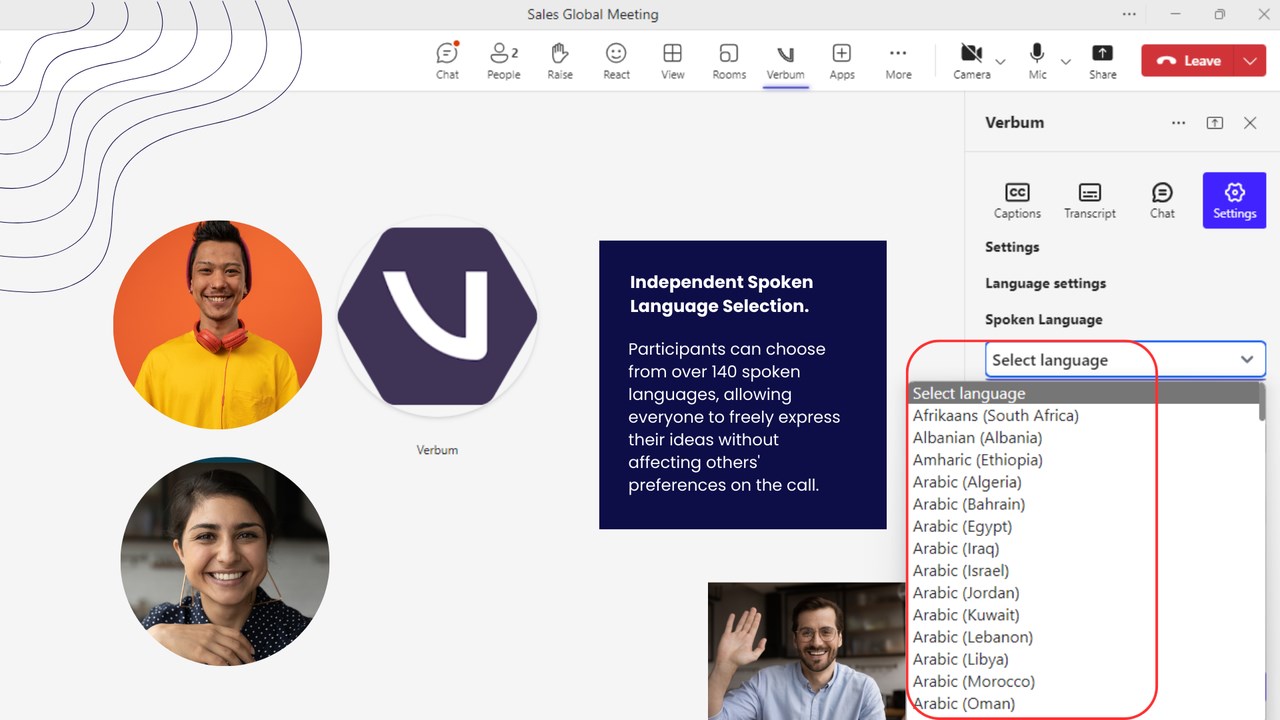Expand the Leave options arrow
Image resolution: width=1280 pixels, height=720 pixels.
click(x=1251, y=61)
